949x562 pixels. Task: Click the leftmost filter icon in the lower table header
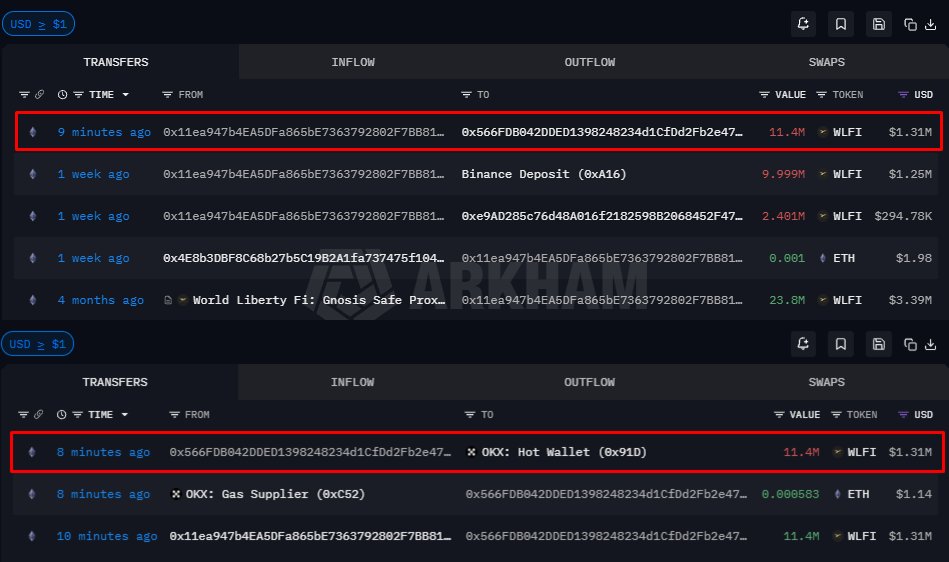click(x=24, y=414)
